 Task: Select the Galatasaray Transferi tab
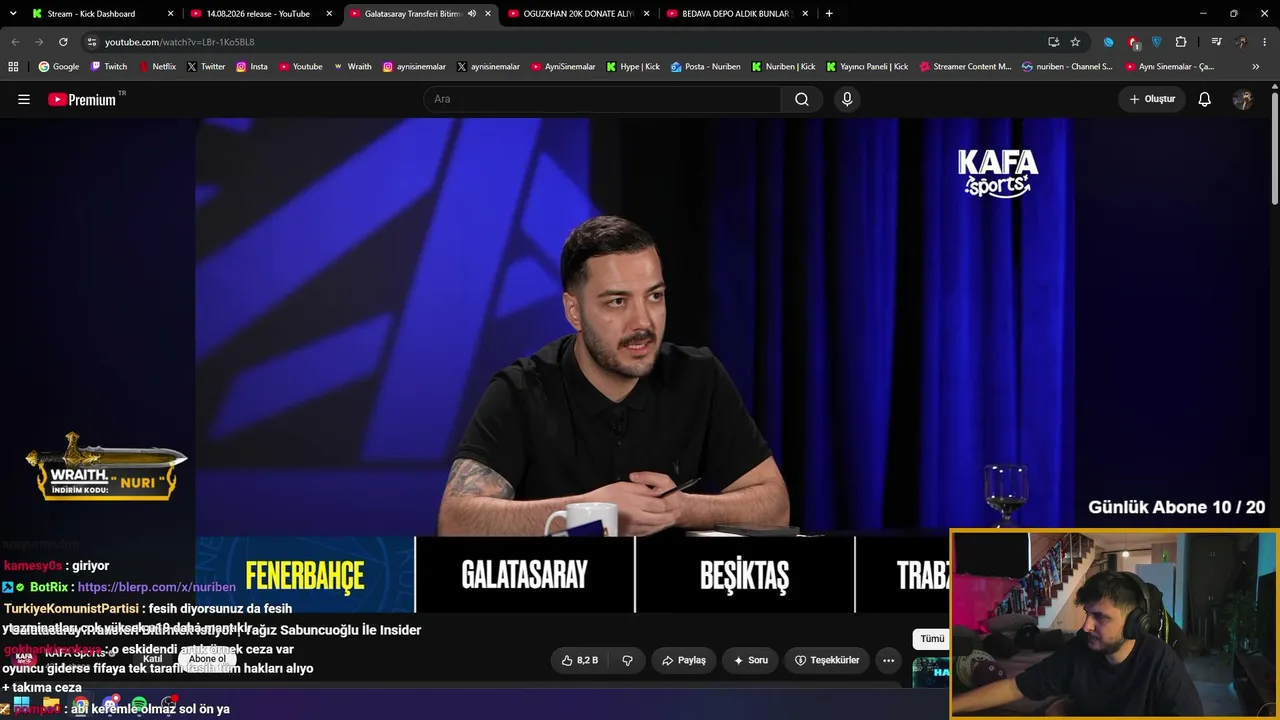[421, 14]
